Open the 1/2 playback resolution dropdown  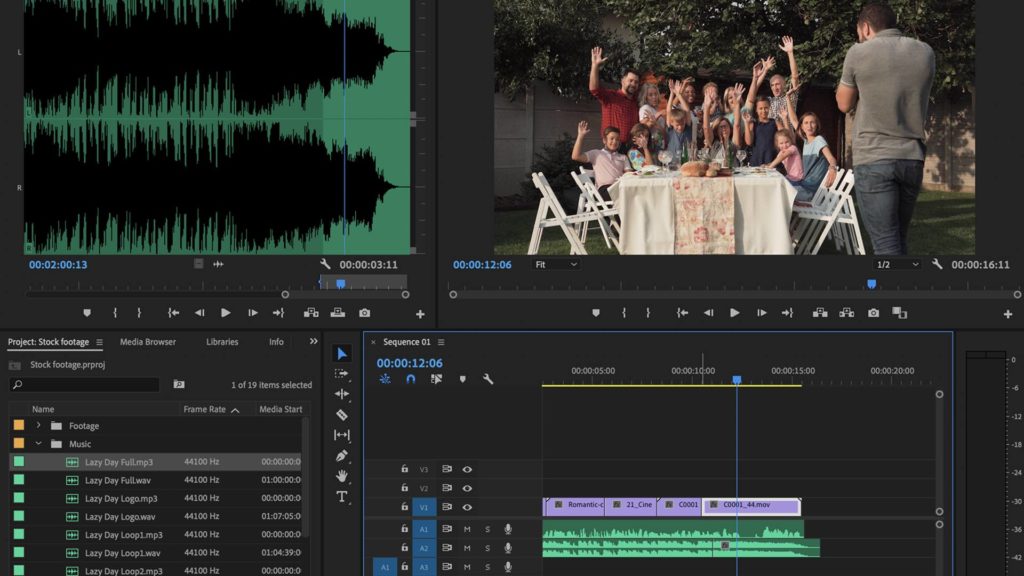897,265
